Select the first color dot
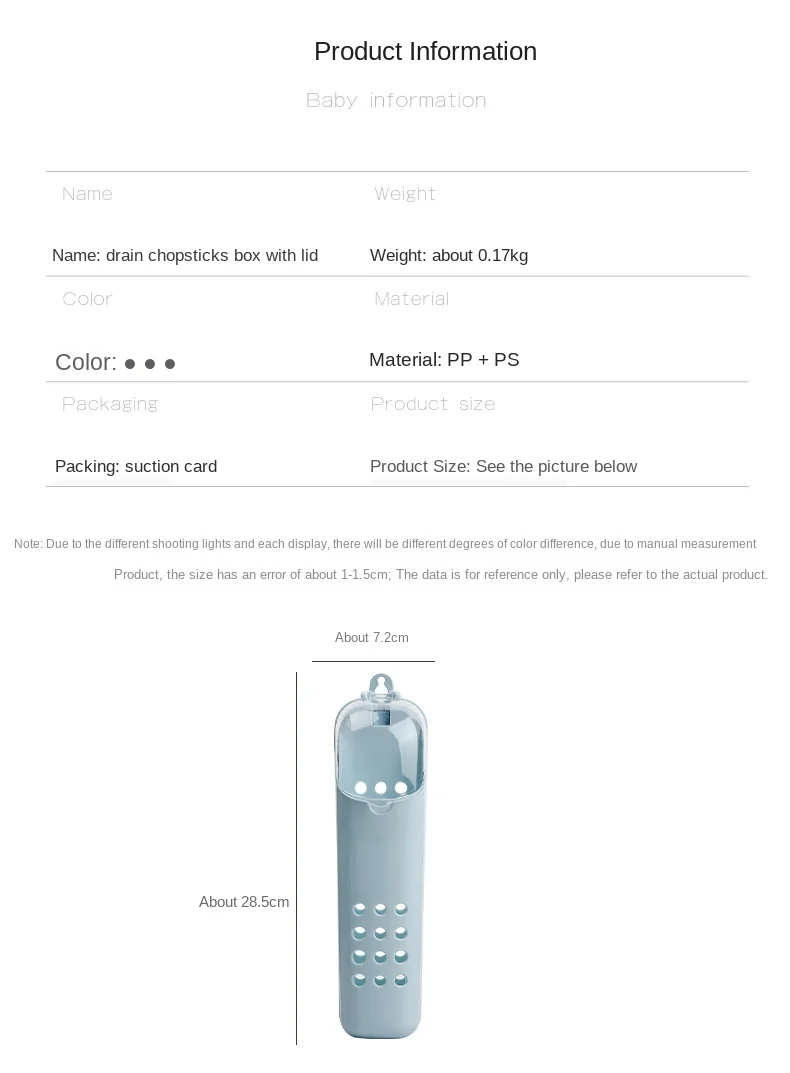 [x=130, y=364]
